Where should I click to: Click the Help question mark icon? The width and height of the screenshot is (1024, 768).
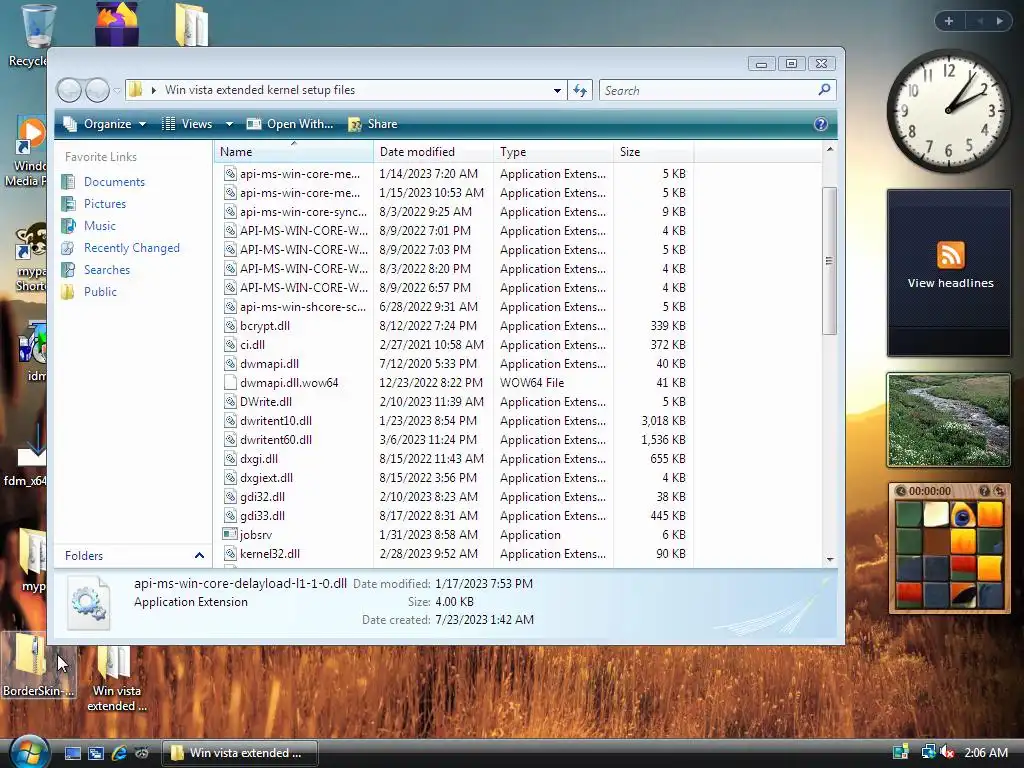(x=821, y=124)
